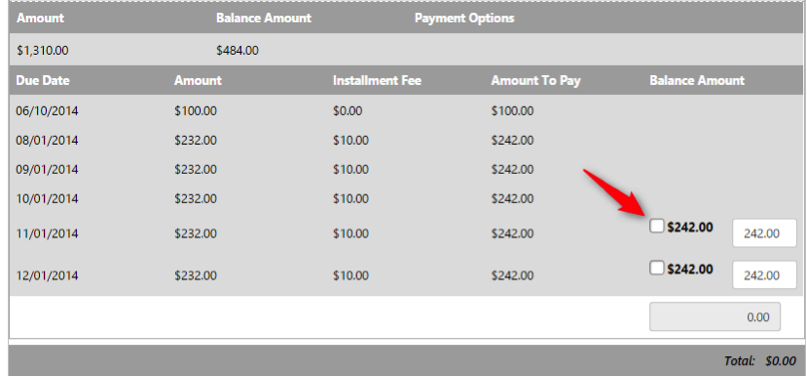Check the $242.00 box for 12/01/2014 installment
Image resolution: width=807 pixels, height=377 pixels.
tap(656, 268)
